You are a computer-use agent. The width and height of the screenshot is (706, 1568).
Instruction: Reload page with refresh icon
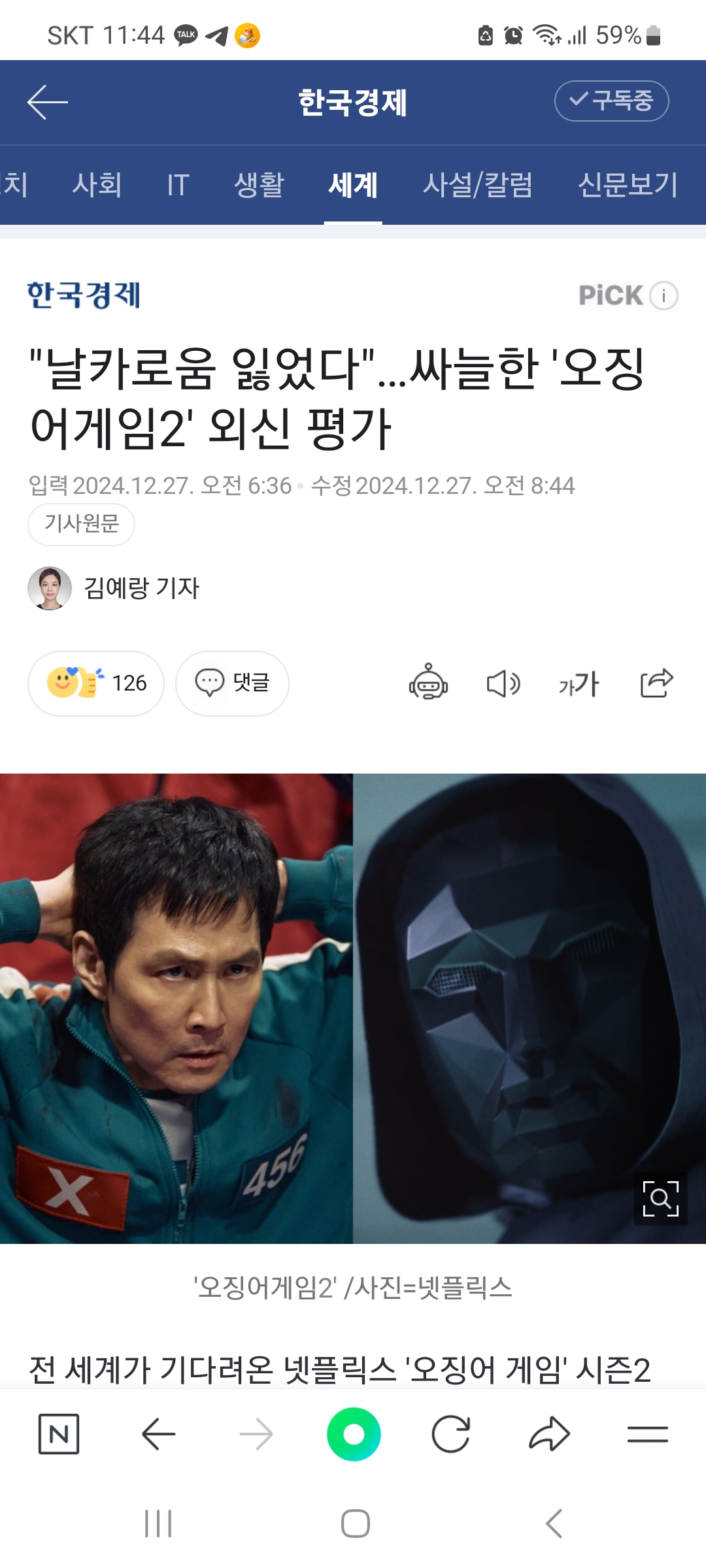point(451,1434)
